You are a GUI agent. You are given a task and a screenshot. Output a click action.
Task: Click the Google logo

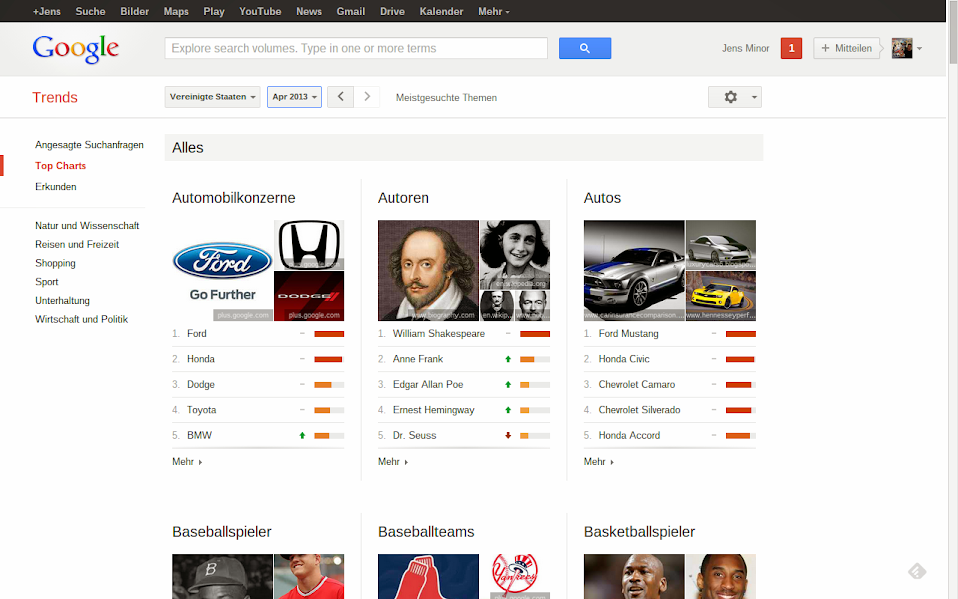tap(76, 48)
